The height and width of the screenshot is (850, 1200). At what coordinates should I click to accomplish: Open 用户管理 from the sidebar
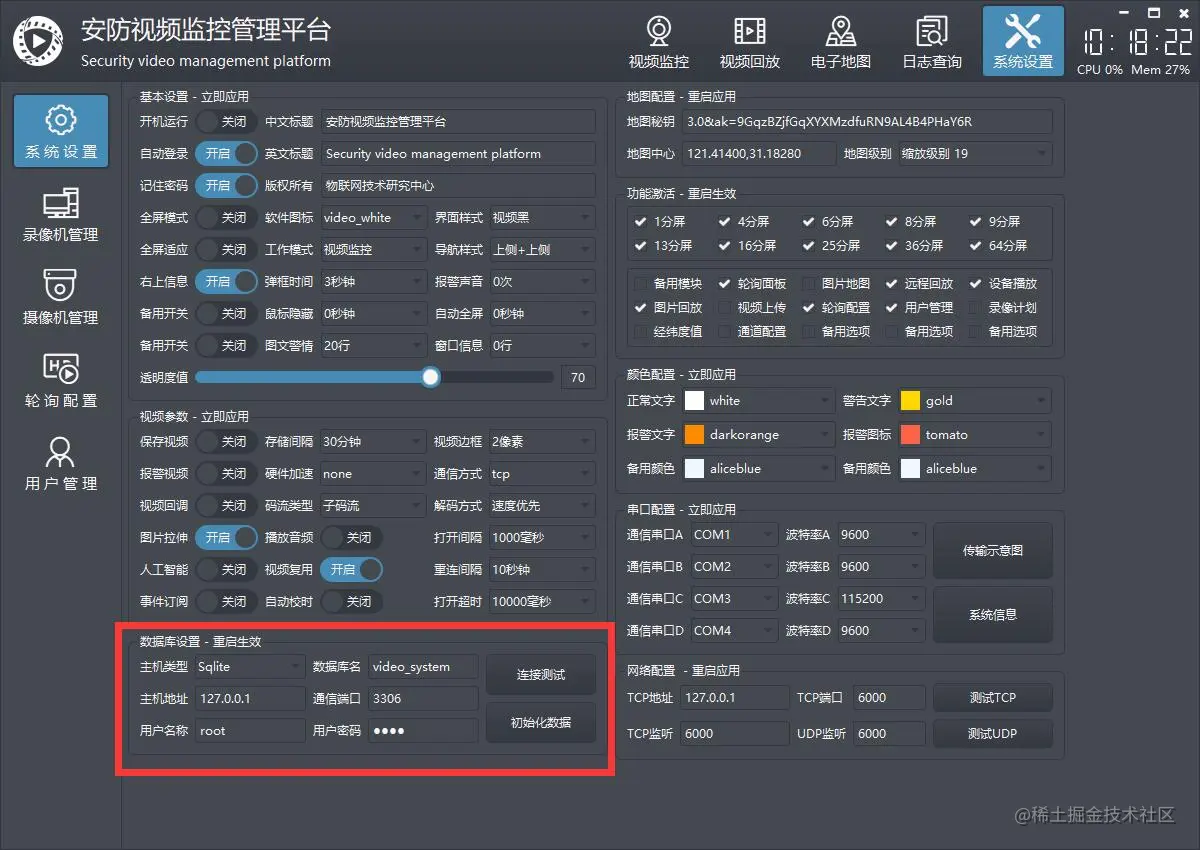pos(62,462)
